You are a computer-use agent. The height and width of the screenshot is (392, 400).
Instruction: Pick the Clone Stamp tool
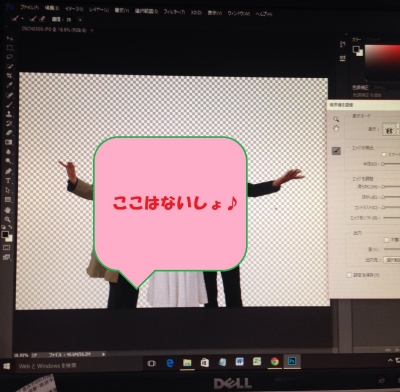[9, 114]
